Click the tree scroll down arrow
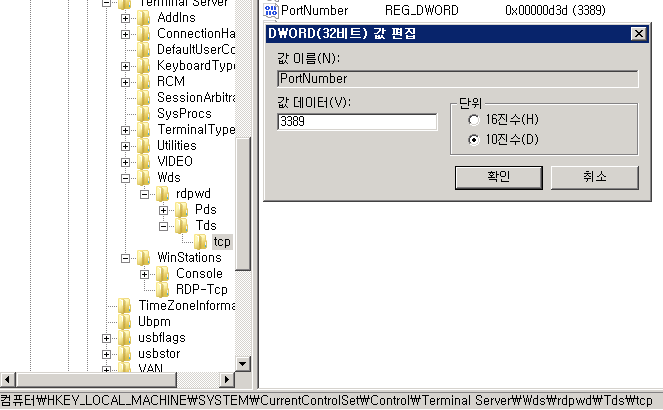 pyautogui.click(x=243, y=364)
